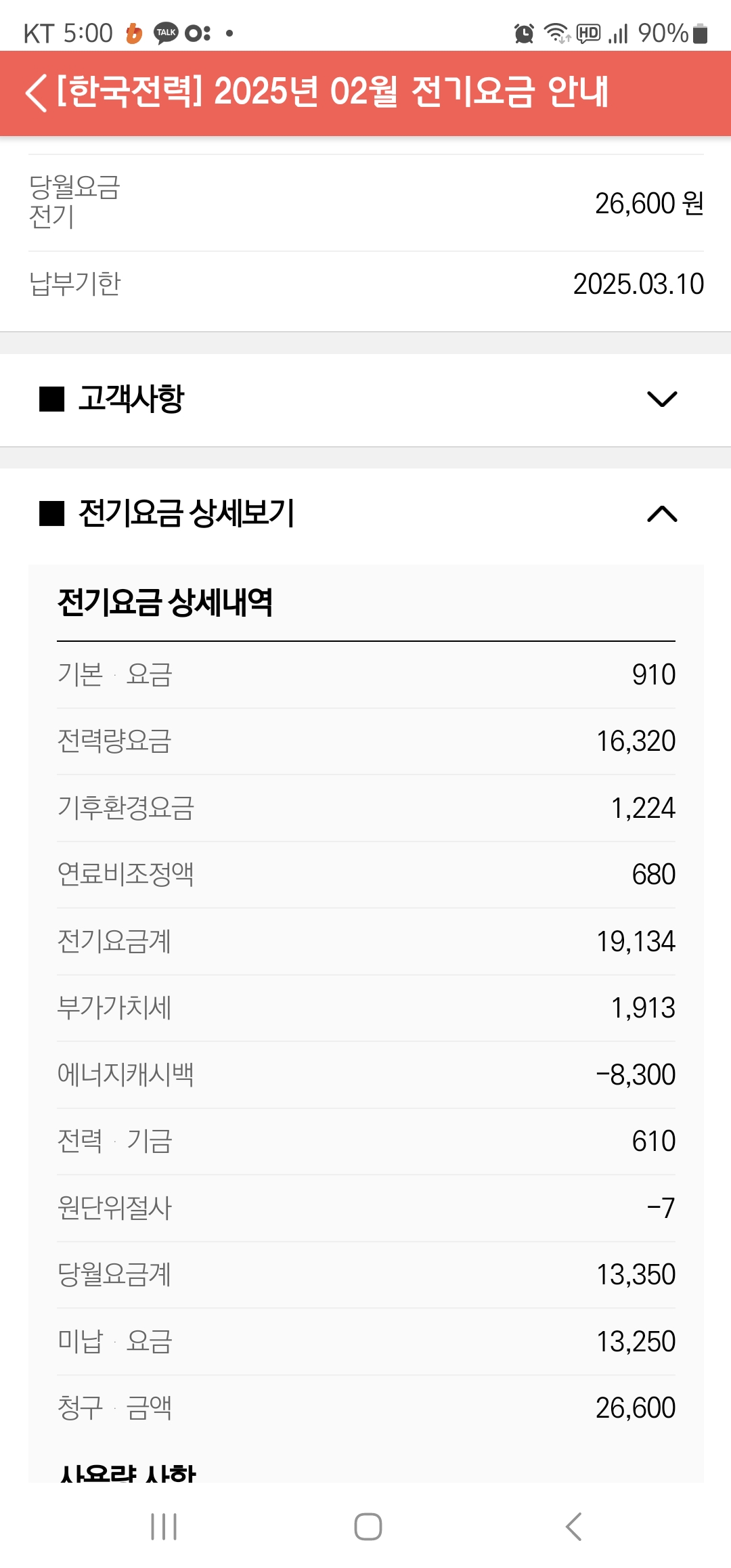Expand the 고객사항 section chevron

[662, 399]
